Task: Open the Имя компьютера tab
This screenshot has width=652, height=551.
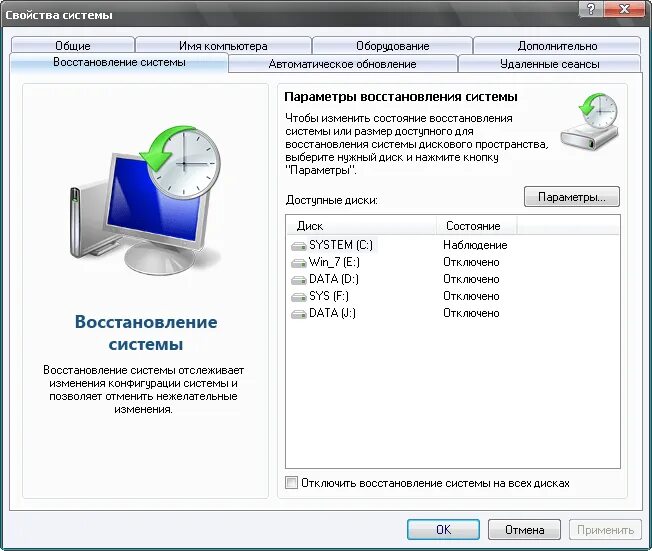Action: point(223,46)
